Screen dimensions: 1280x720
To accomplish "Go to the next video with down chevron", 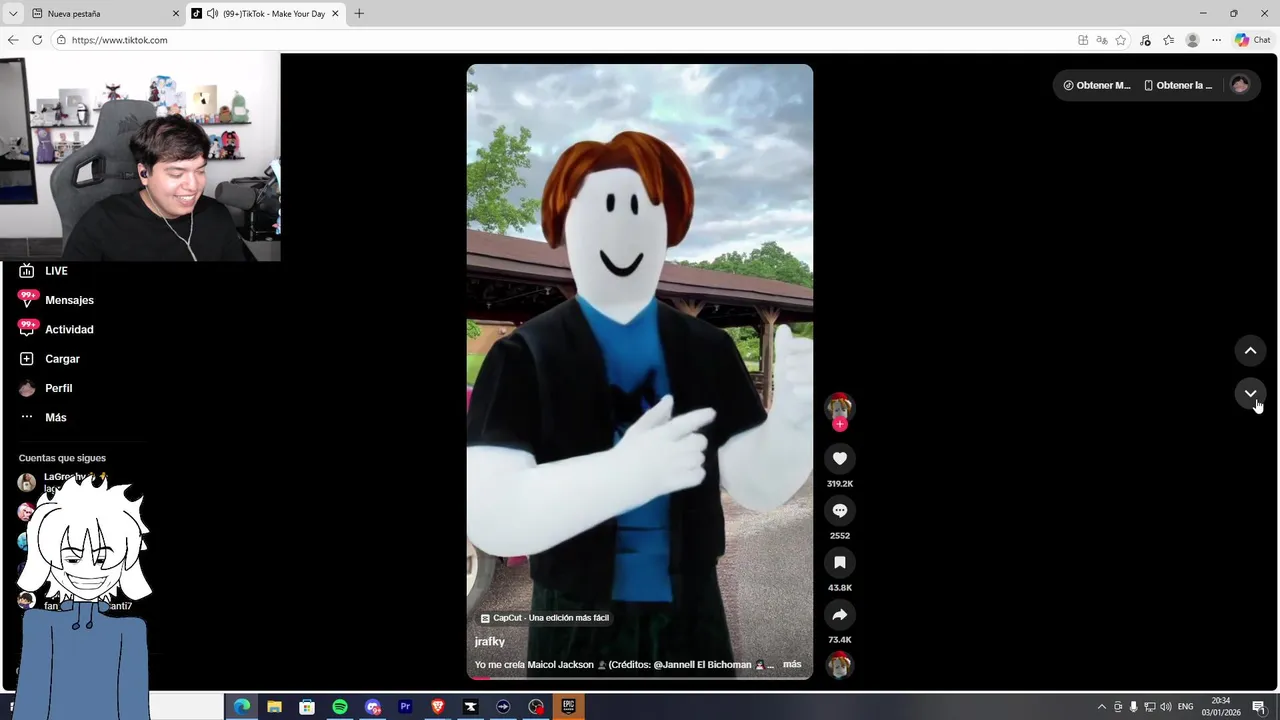I will click(1250, 394).
